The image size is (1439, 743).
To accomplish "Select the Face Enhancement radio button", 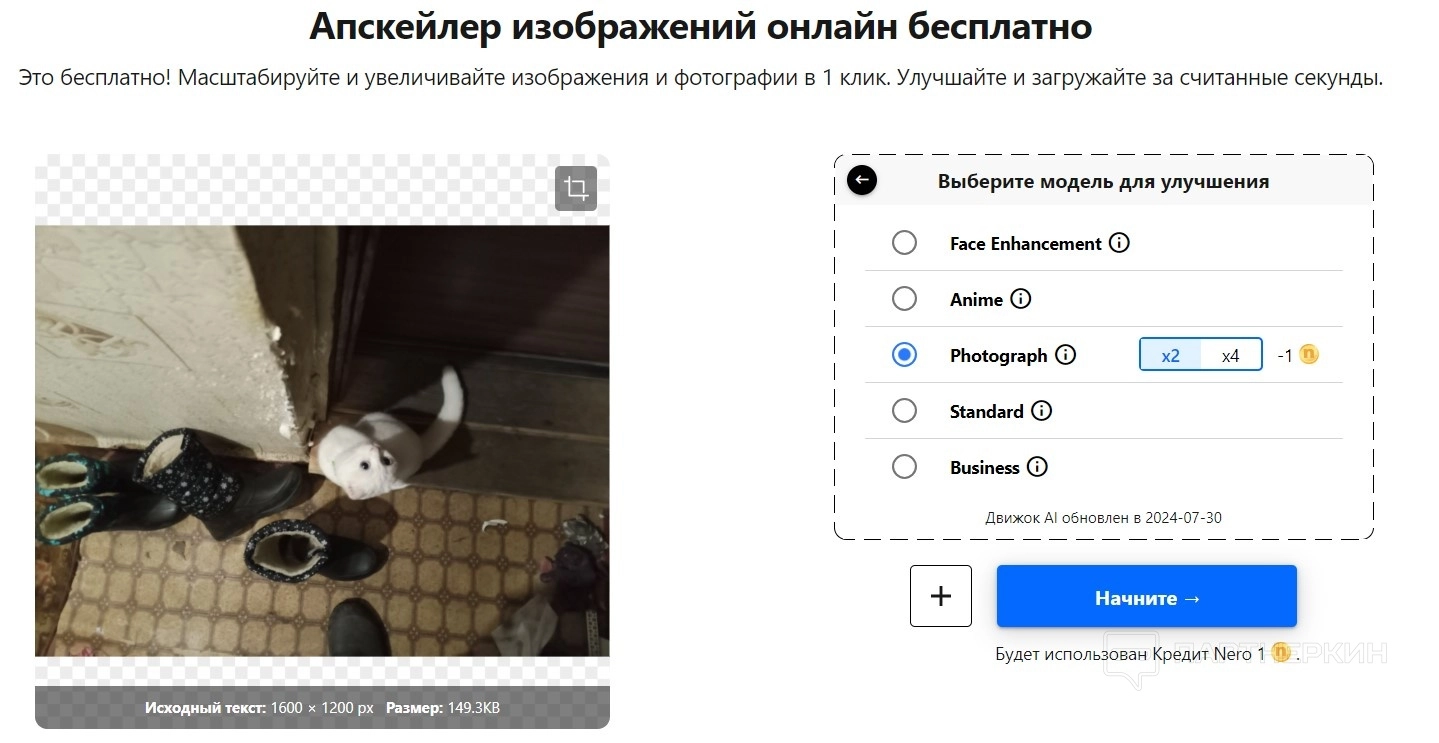I will (904, 243).
